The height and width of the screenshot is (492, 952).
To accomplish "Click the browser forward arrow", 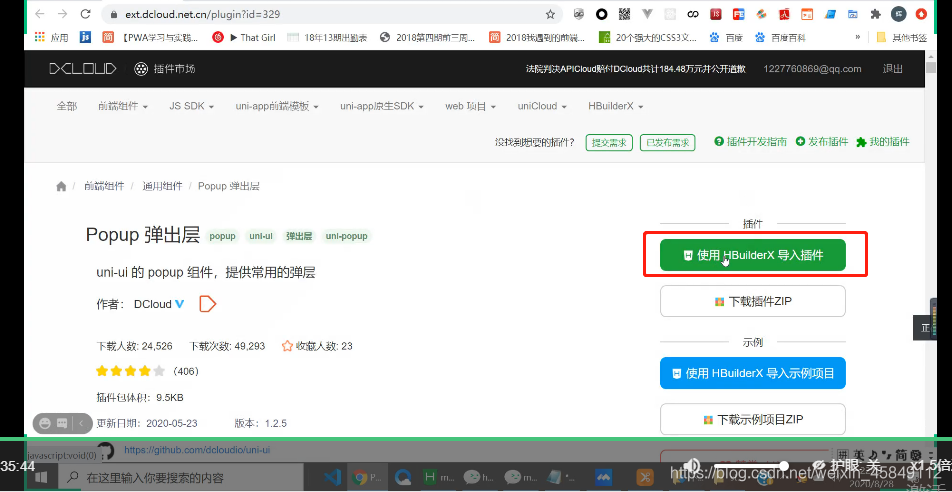I will [x=63, y=13].
